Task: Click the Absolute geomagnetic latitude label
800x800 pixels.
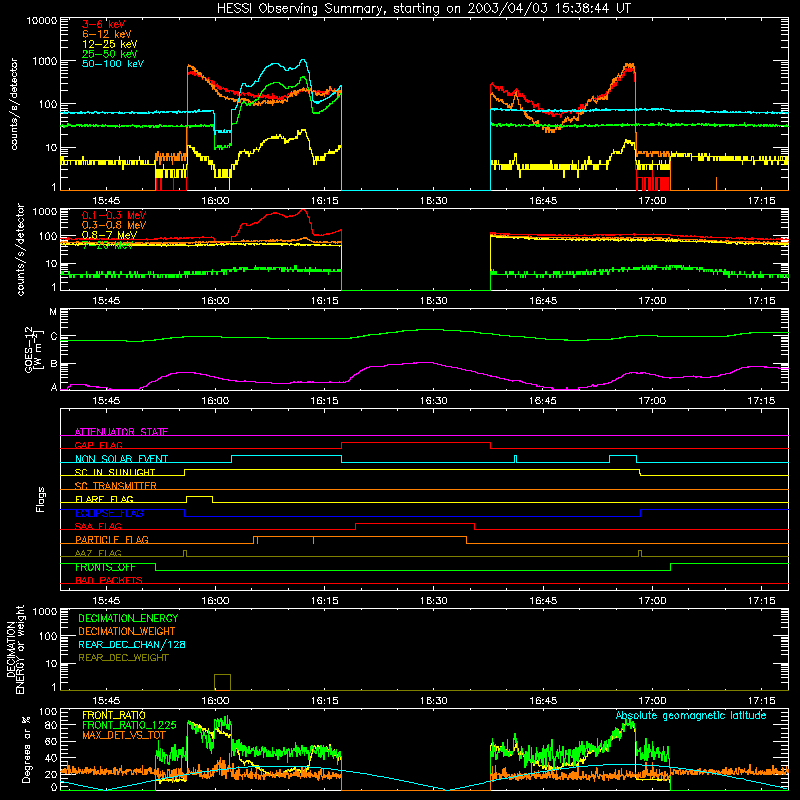Action: 691,715
